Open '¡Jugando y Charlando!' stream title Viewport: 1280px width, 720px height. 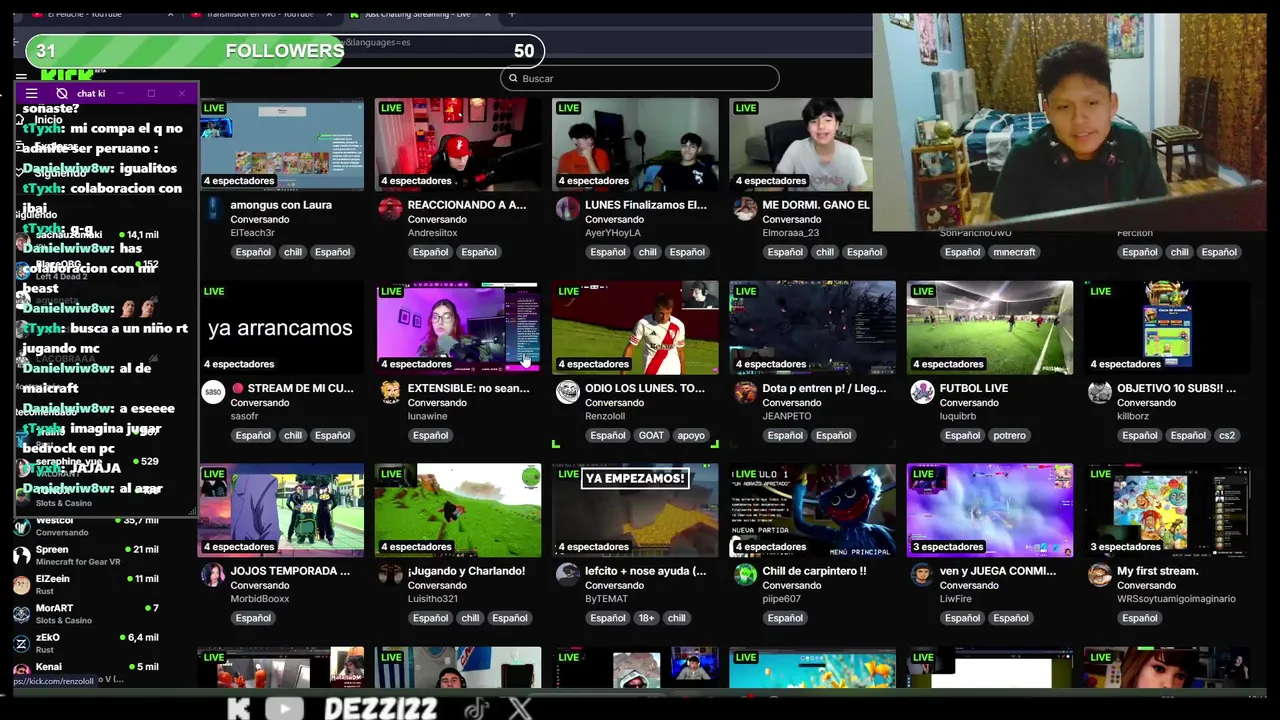[x=466, y=571]
